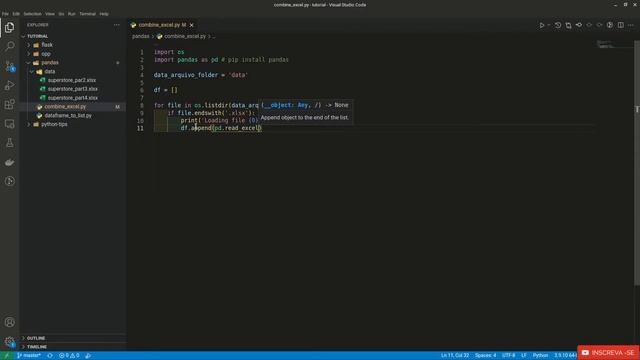Click combine_excel.py breadcrumb segment

(x=182, y=36)
